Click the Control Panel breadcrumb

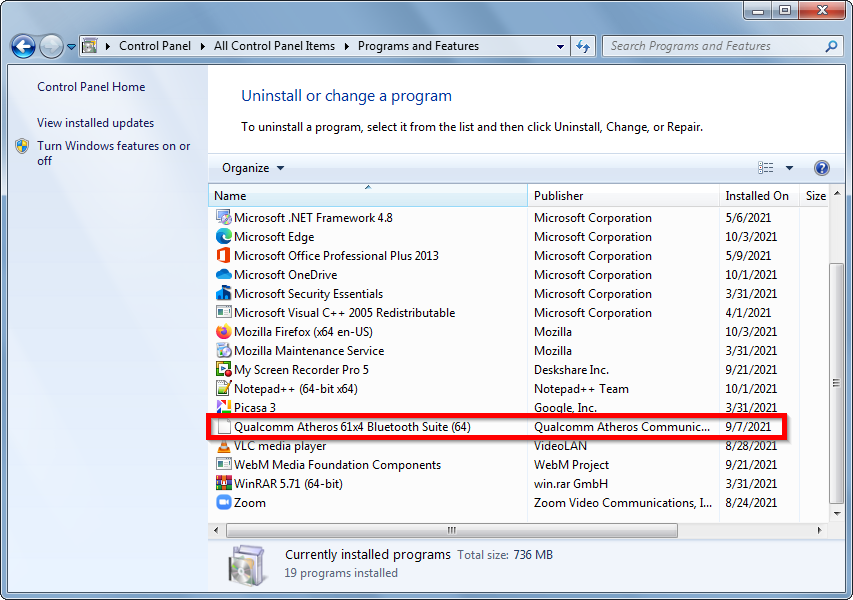pyautogui.click(x=155, y=45)
